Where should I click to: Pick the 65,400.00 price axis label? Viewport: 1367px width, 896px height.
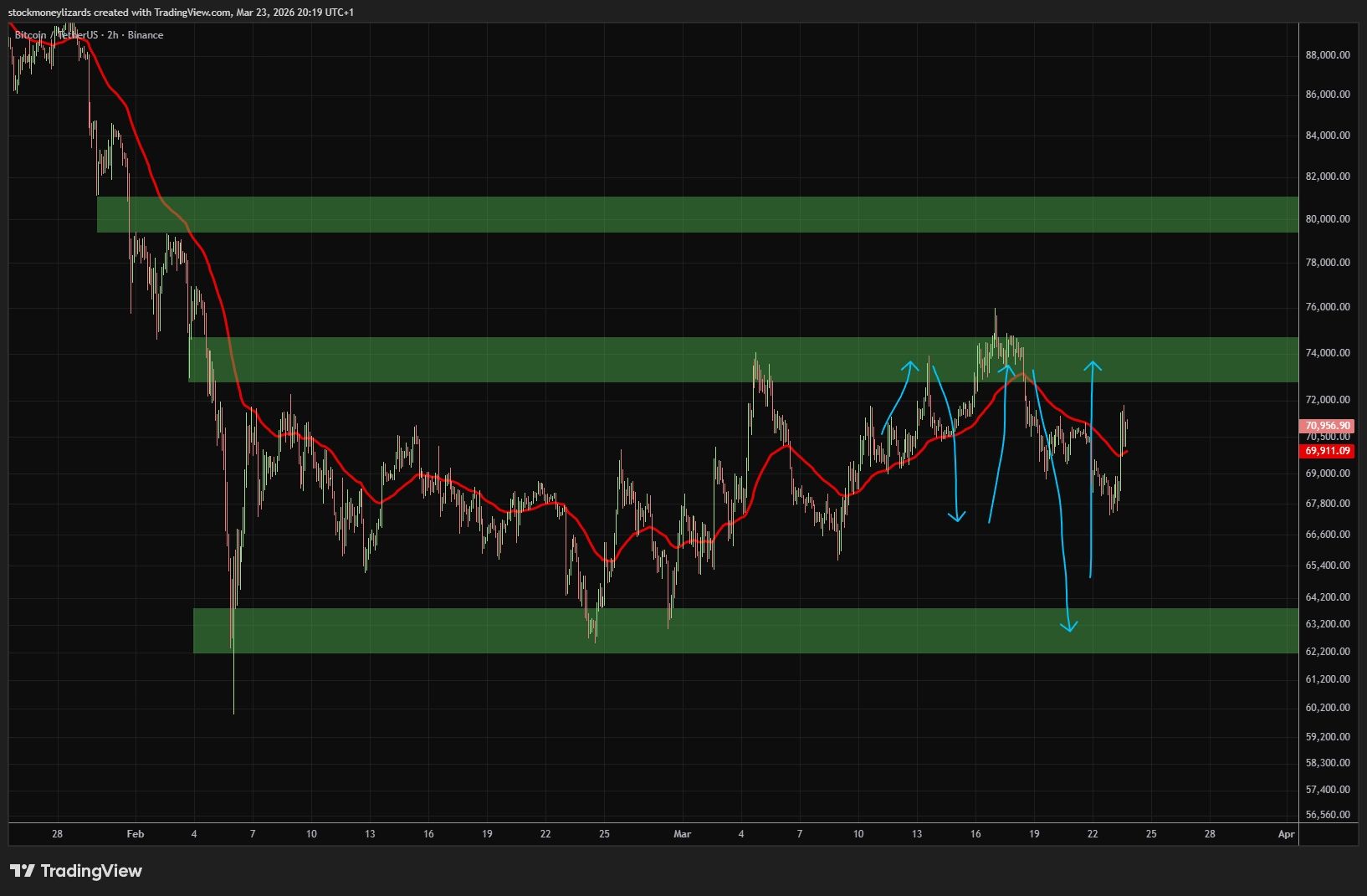tap(1328, 566)
